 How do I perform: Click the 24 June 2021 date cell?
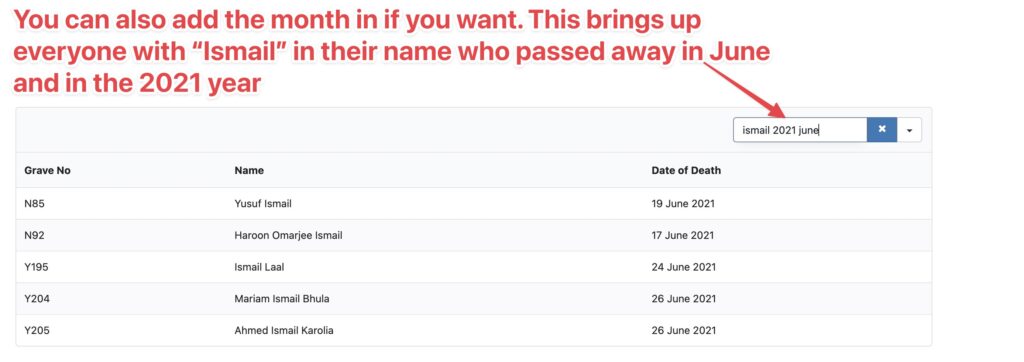tap(683, 267)
